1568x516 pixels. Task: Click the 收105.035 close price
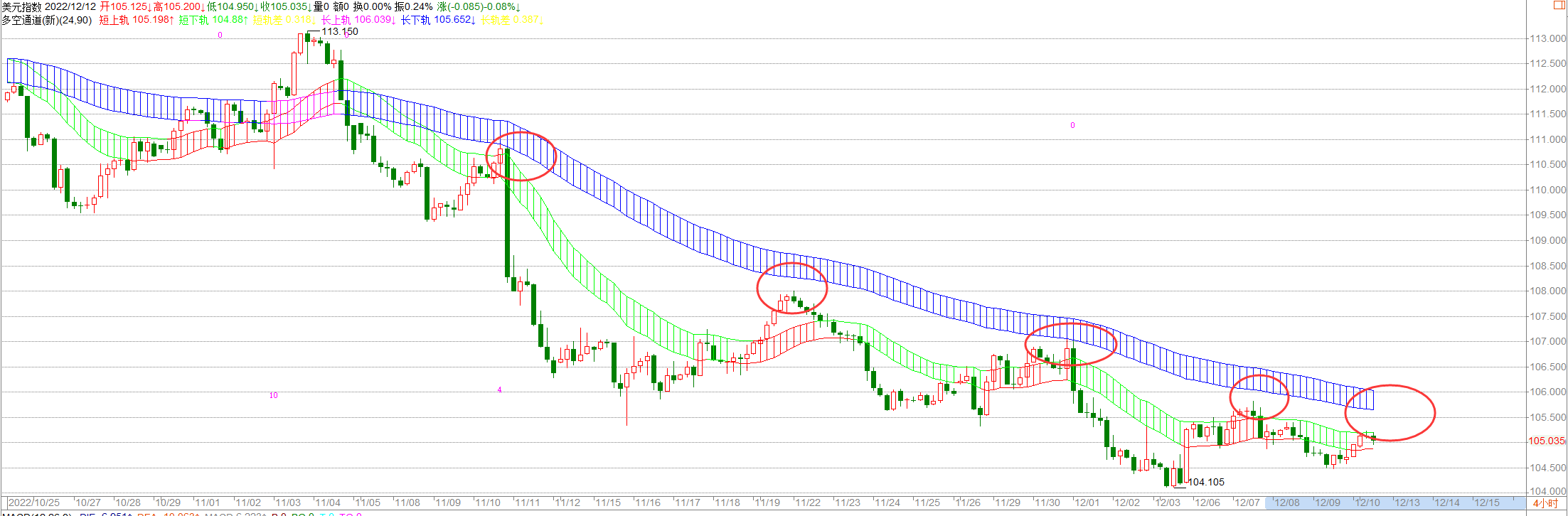point(287,6)
